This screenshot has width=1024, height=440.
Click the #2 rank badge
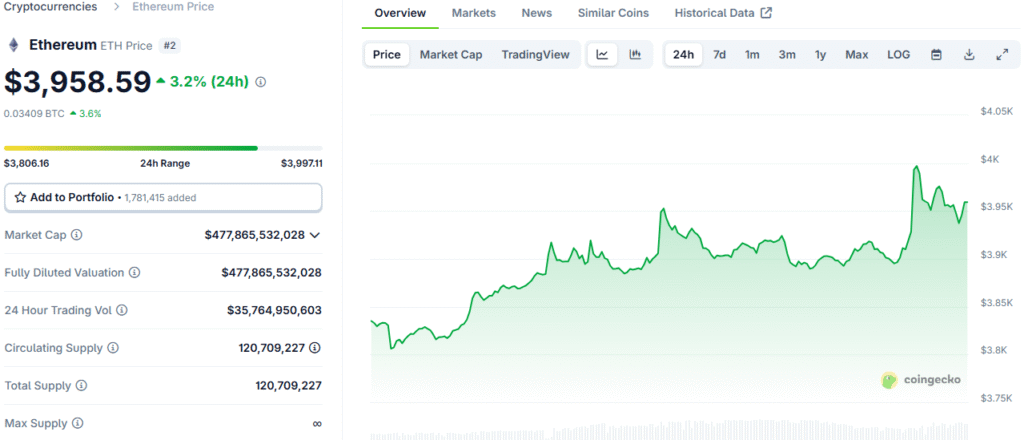pyautogui.click(x=170, y=46)
